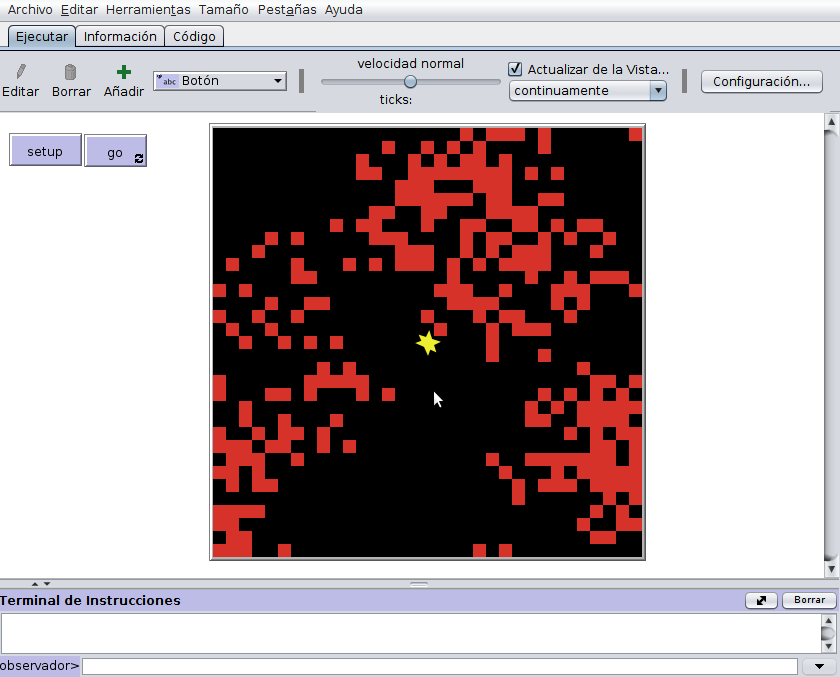Open the Pestañas menu
Screen dimensions: 840x677
coord(287,10)
